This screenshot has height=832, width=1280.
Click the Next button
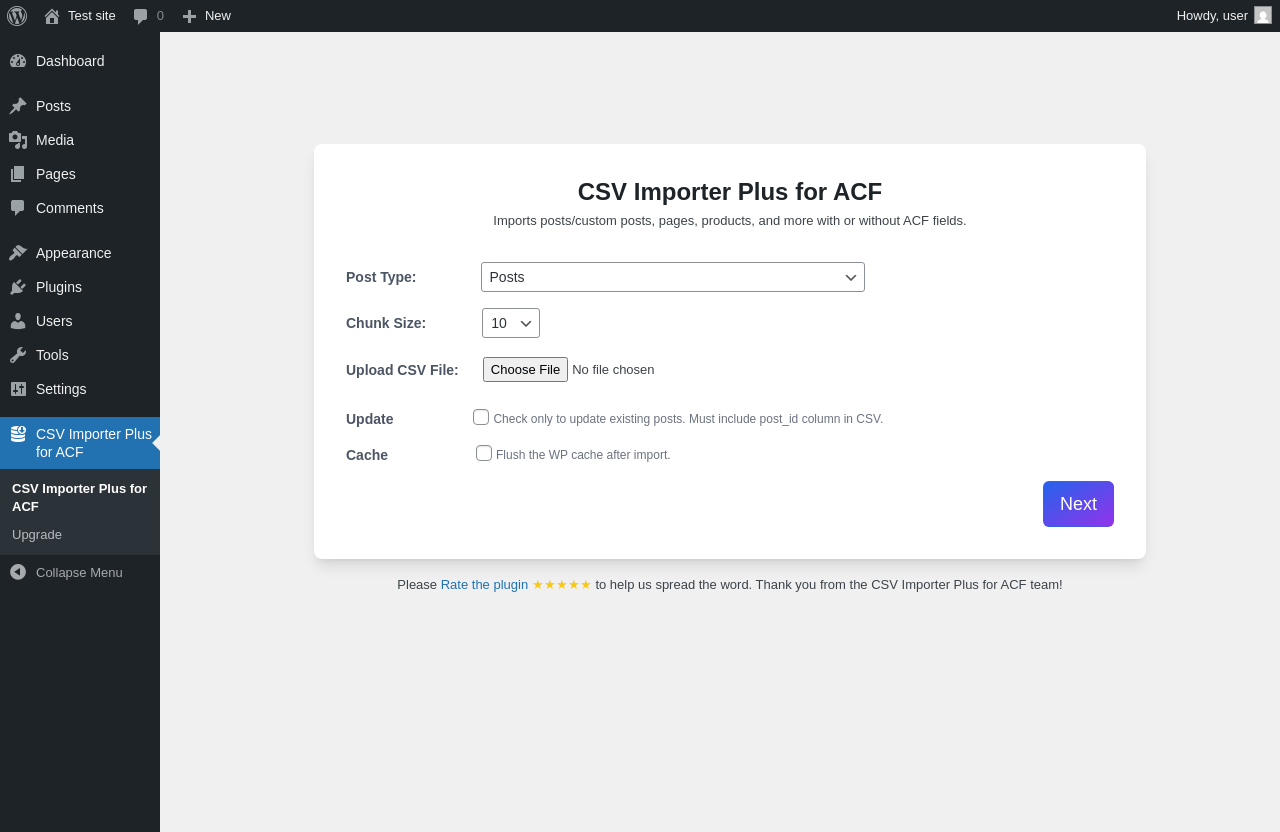tap(1078, 504)
